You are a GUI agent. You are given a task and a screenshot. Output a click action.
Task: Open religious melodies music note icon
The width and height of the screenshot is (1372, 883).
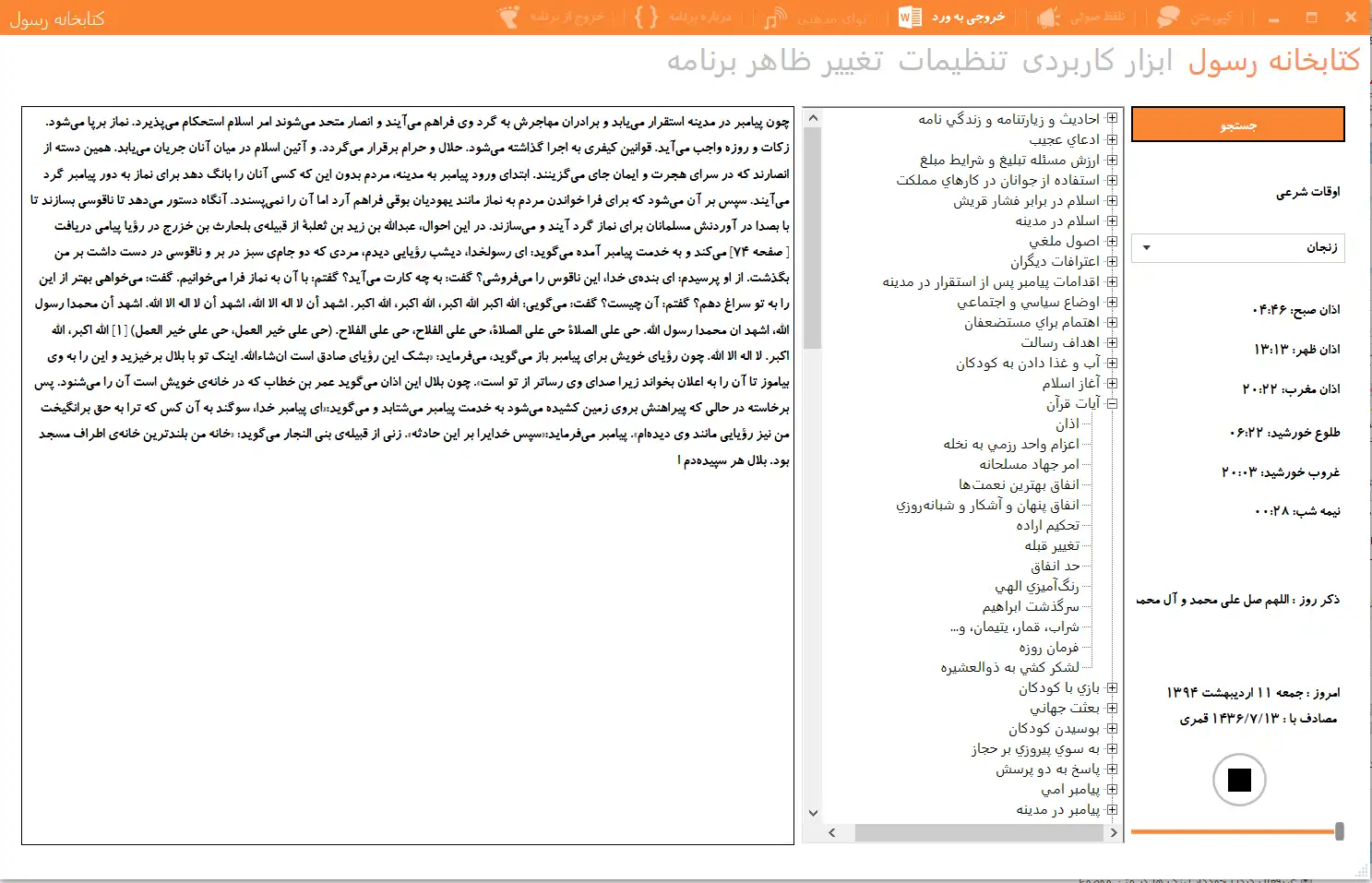(x=775, y=17)
